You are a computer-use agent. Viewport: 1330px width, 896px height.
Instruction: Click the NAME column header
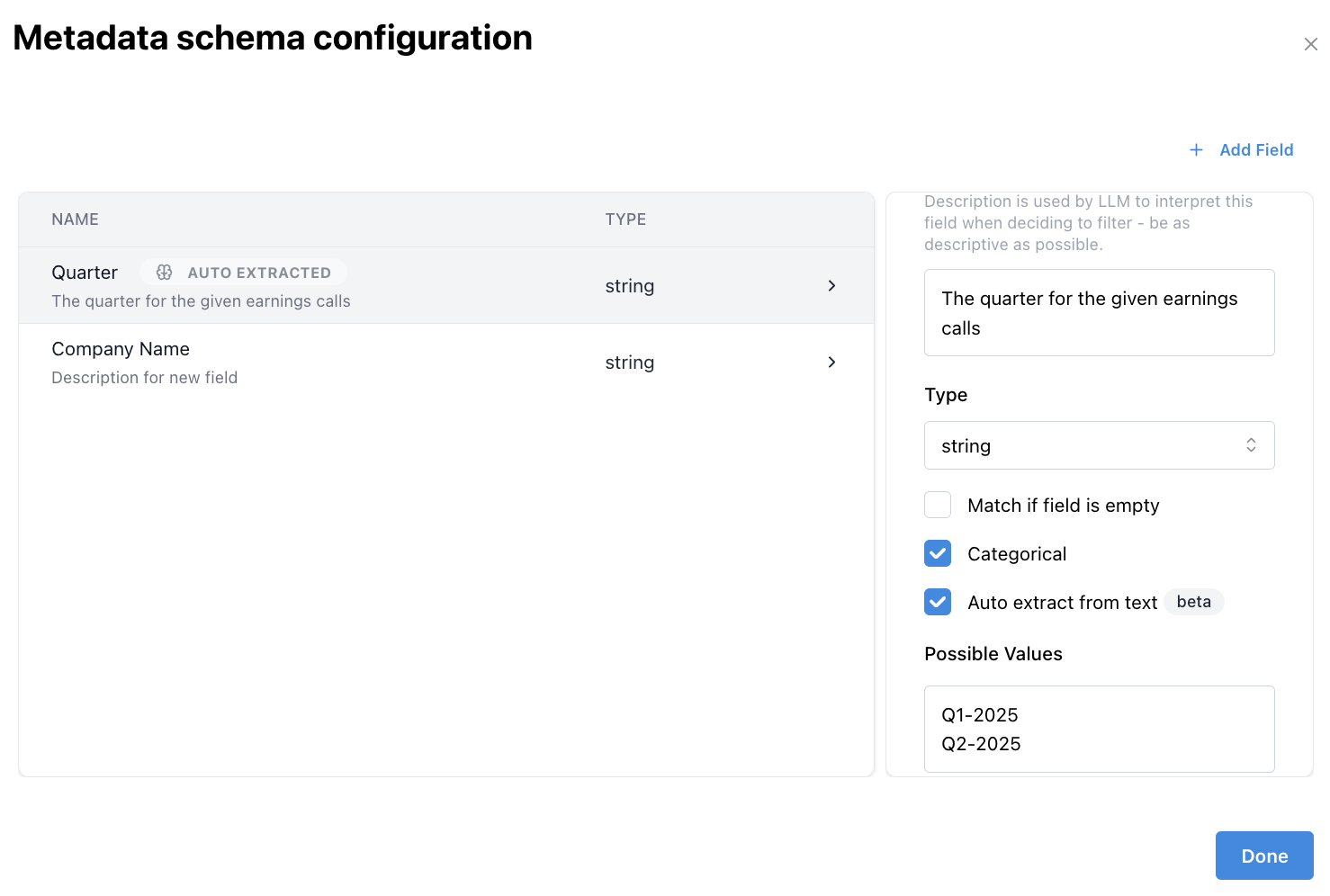click(x=75, y=220)
